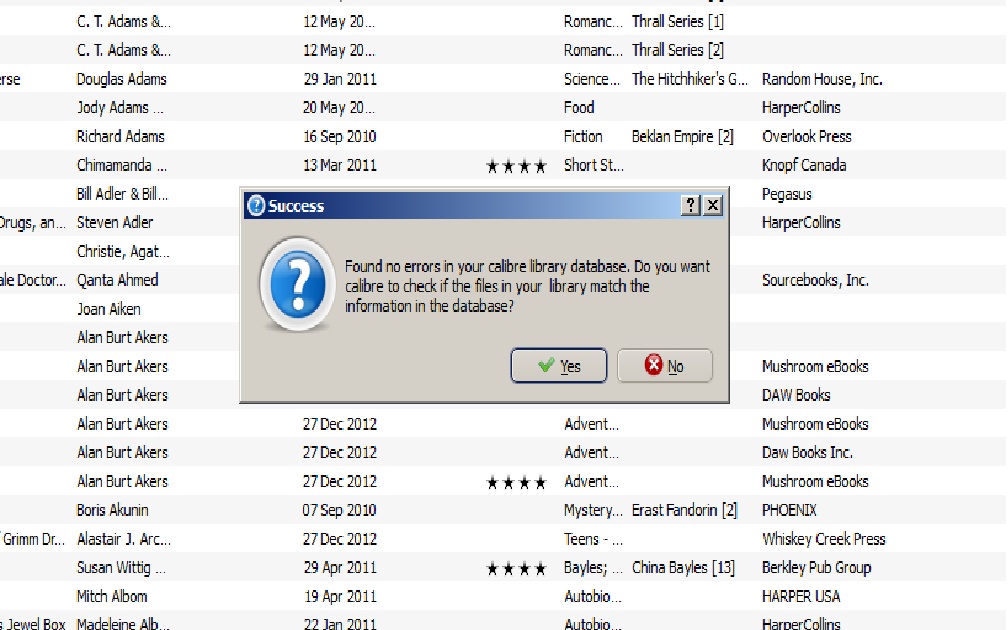Select the Berkley Pub Group publisher cell
The width and height of the screenshot is (1008, 630).
(816, 568)
